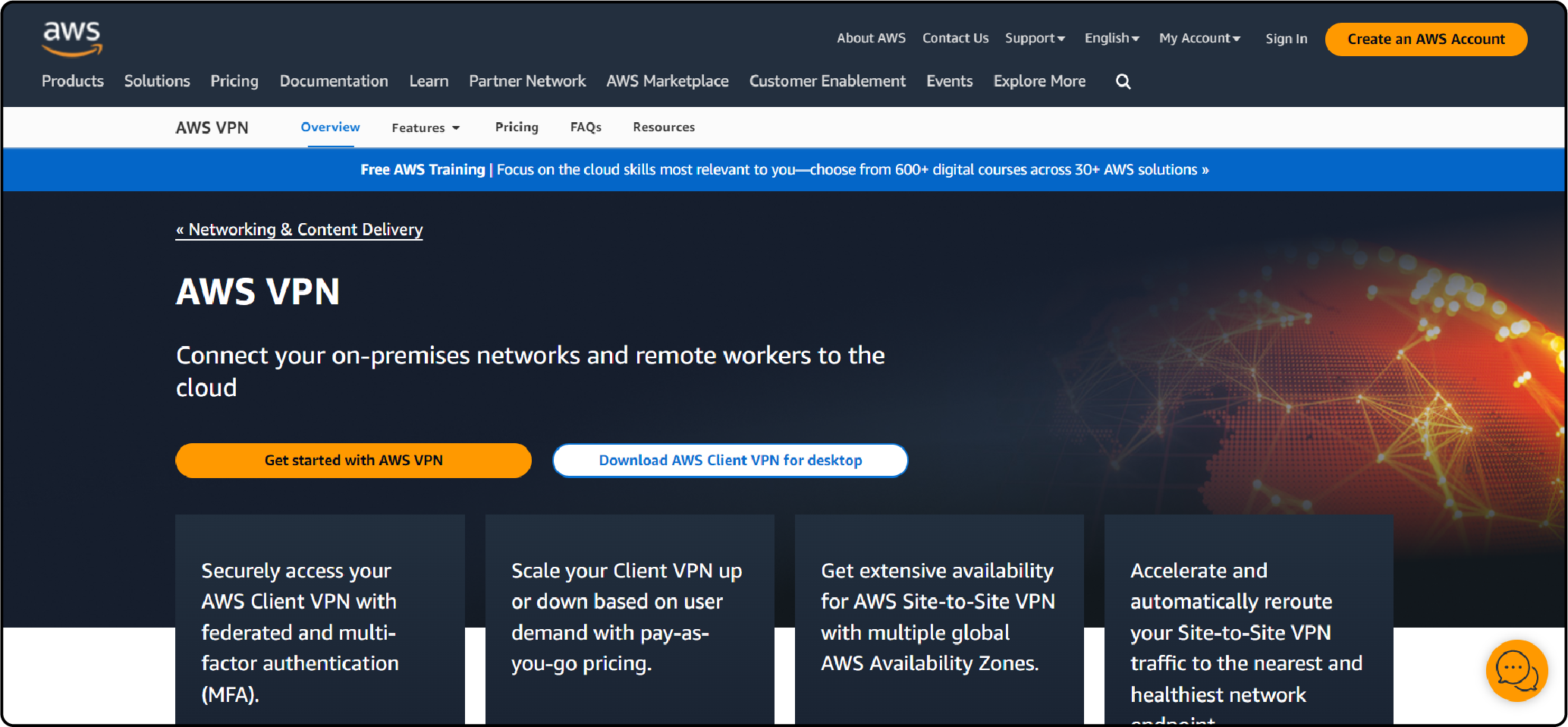Expand the My Account dropdown
The width and height of the screenshot is (1568, 727).
[x=1199, y=38]
